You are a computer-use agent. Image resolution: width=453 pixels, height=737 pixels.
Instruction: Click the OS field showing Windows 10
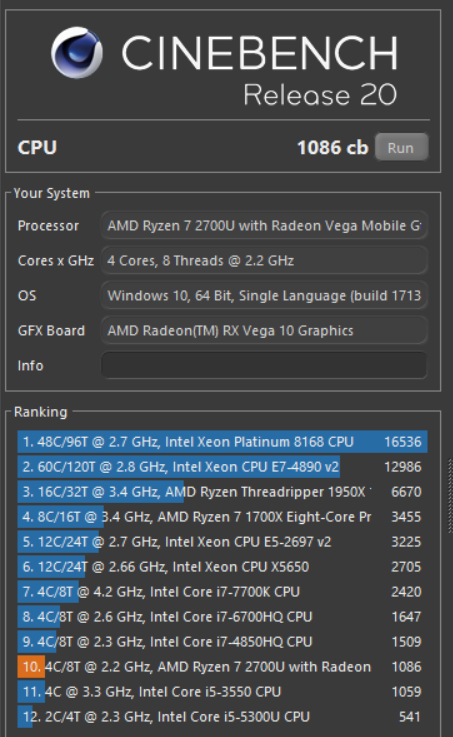pyautogui.click(x=264, y=296)
